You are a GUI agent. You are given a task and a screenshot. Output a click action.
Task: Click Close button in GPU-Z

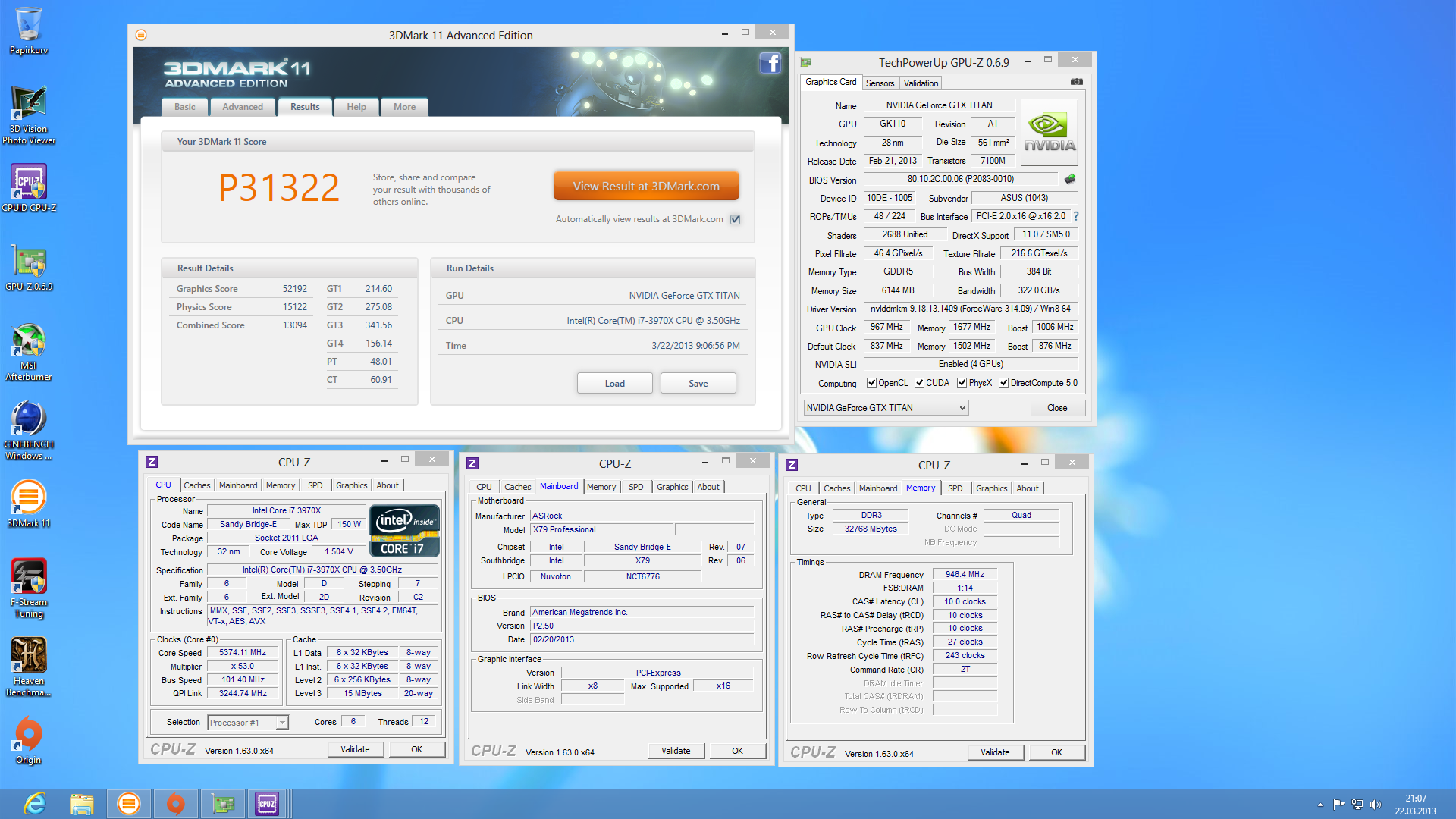[x=1057, y=408]
